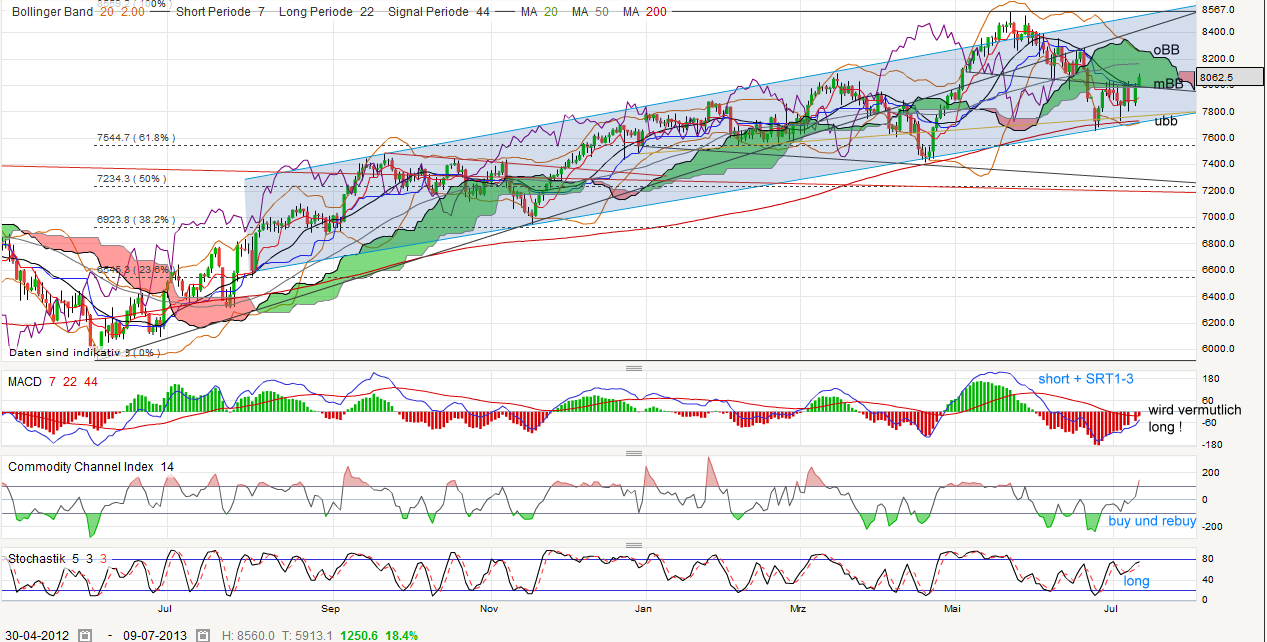Click the ubb annotation text
The width and height of the screenshot is (1267, 642).
coord(1166,121)
